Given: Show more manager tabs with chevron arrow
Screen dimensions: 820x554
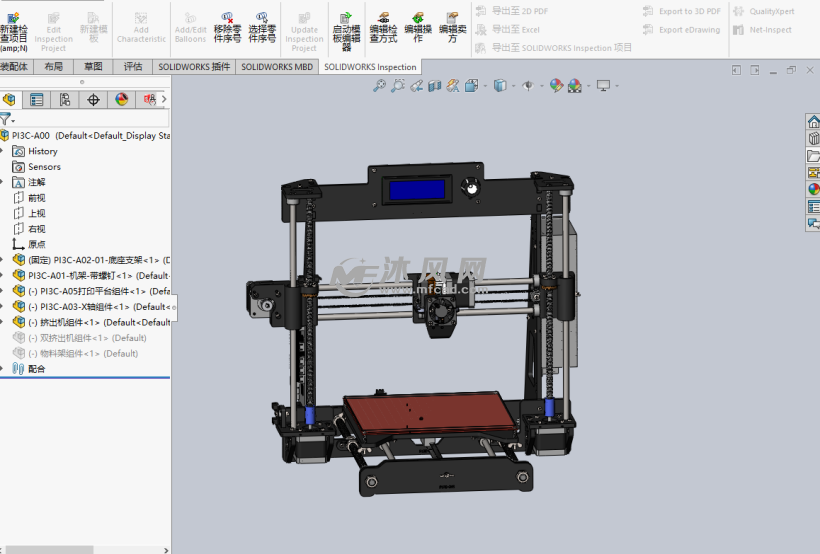Looking at the screenshot, I should pyautogui.click(x=164, y=99).
